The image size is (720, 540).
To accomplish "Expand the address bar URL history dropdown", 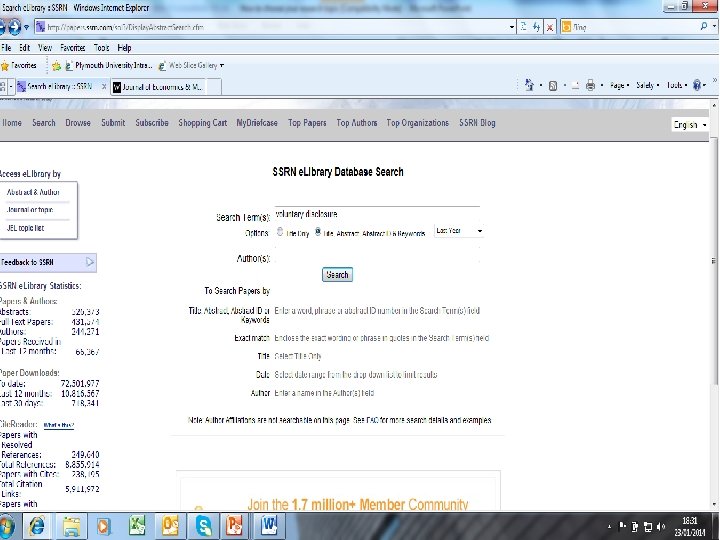I will (512, 27).
